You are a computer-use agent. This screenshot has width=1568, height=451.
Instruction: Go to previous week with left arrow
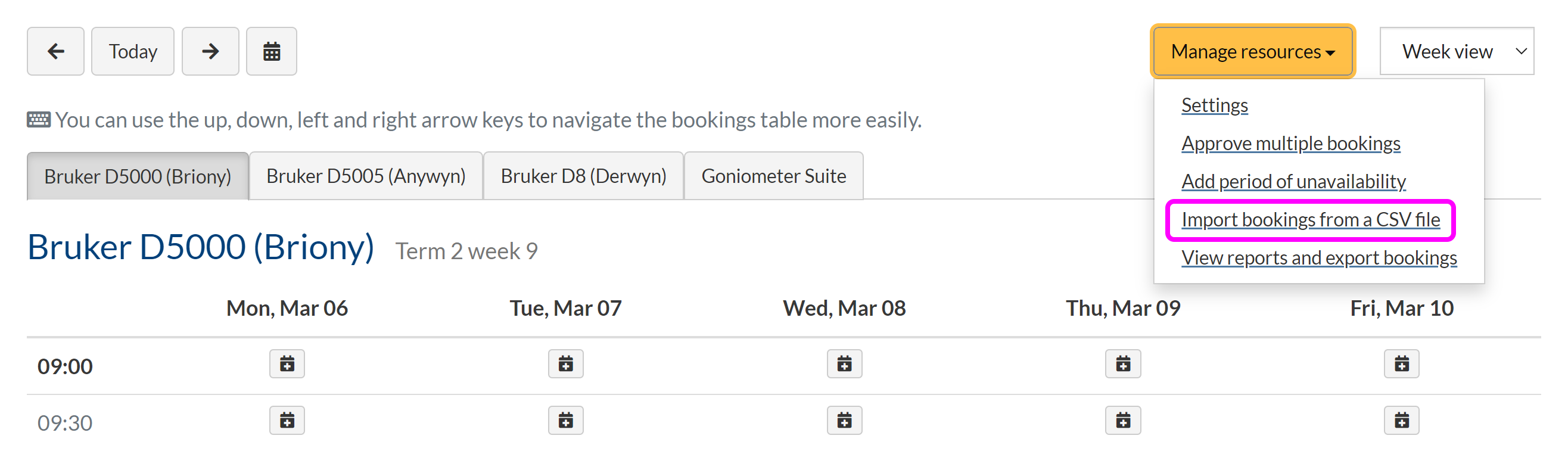[x=55, y=51]
